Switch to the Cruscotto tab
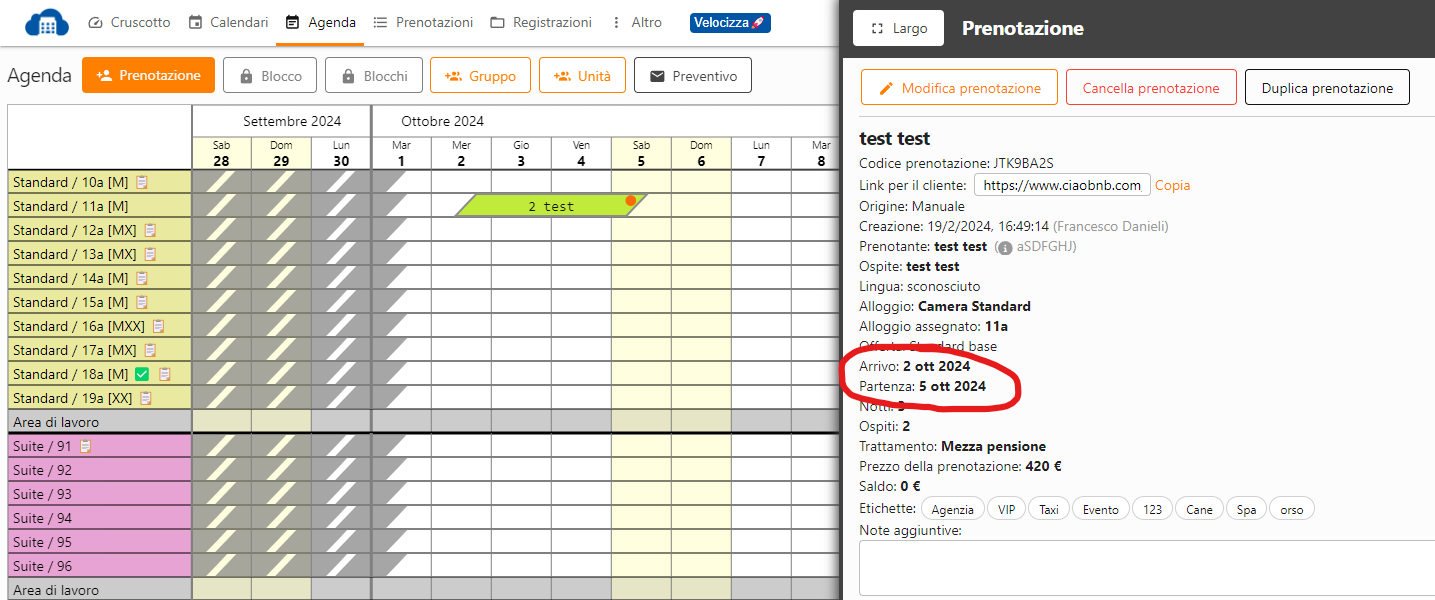The image size is (1435, 600). [x=129, y=22]
